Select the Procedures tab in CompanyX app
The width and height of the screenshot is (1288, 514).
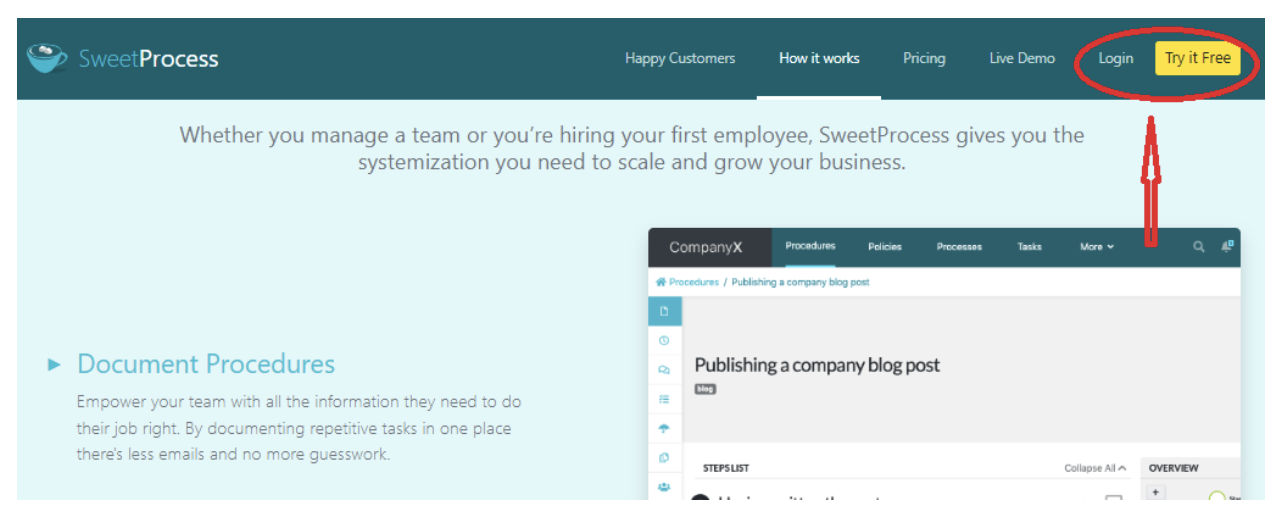[810, 246]
